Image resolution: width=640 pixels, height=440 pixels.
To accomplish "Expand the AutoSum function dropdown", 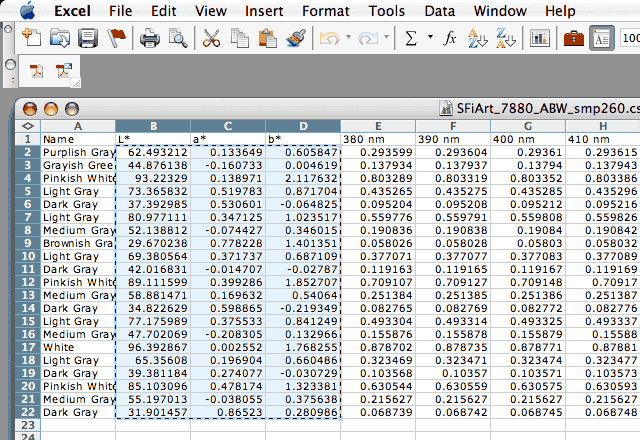I will pyautogui.click(x=430, y=37).
